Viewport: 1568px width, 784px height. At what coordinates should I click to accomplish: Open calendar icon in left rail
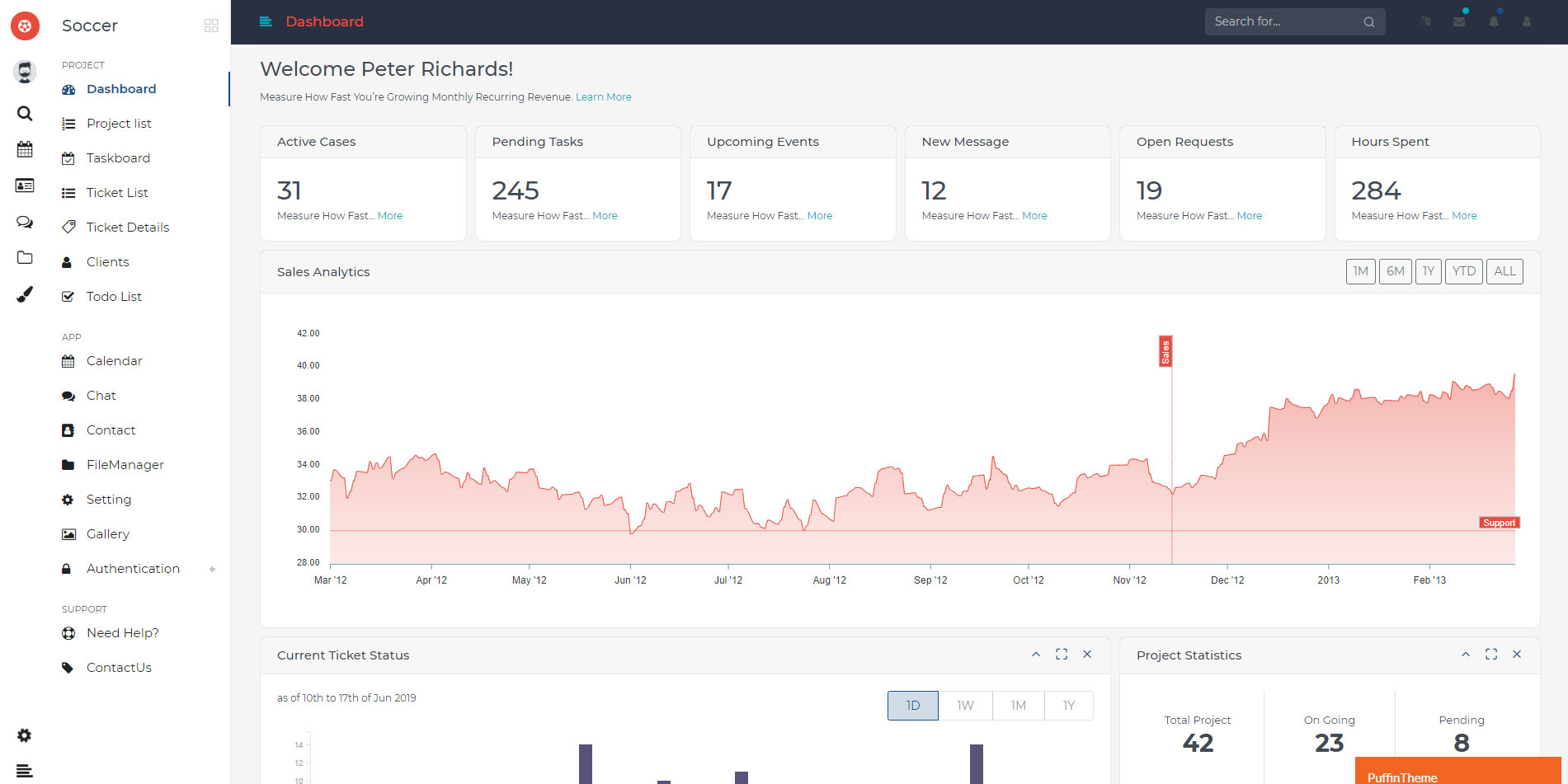pos(25,149)
